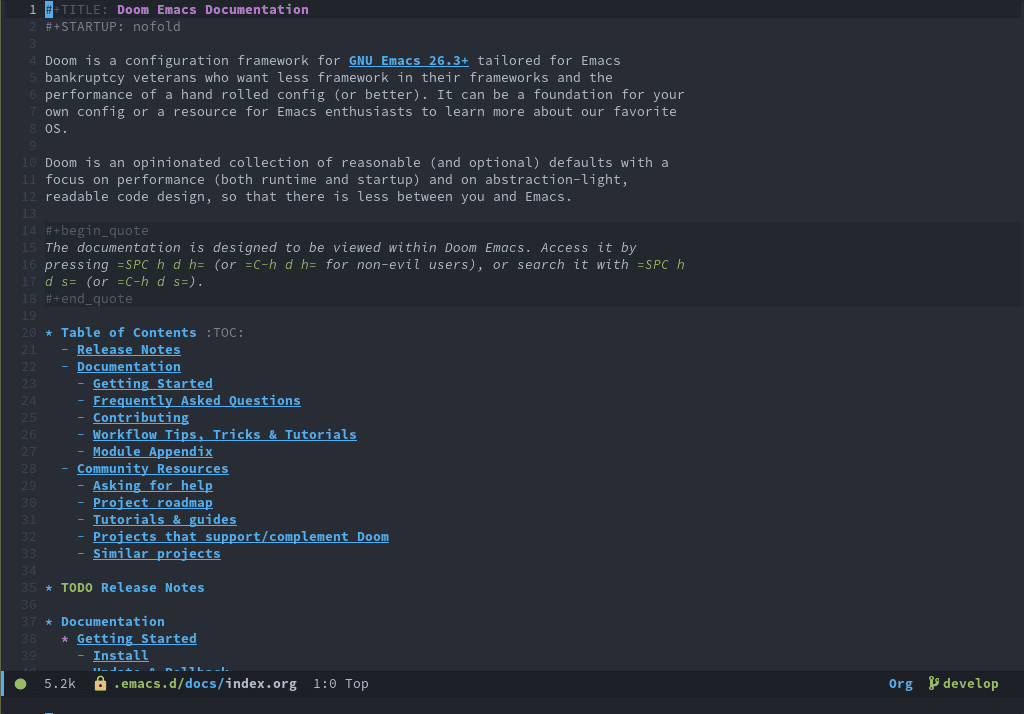Click the Org major mode indicator
The width and height of the screenshot is (1024, 714).
(900, 684)
